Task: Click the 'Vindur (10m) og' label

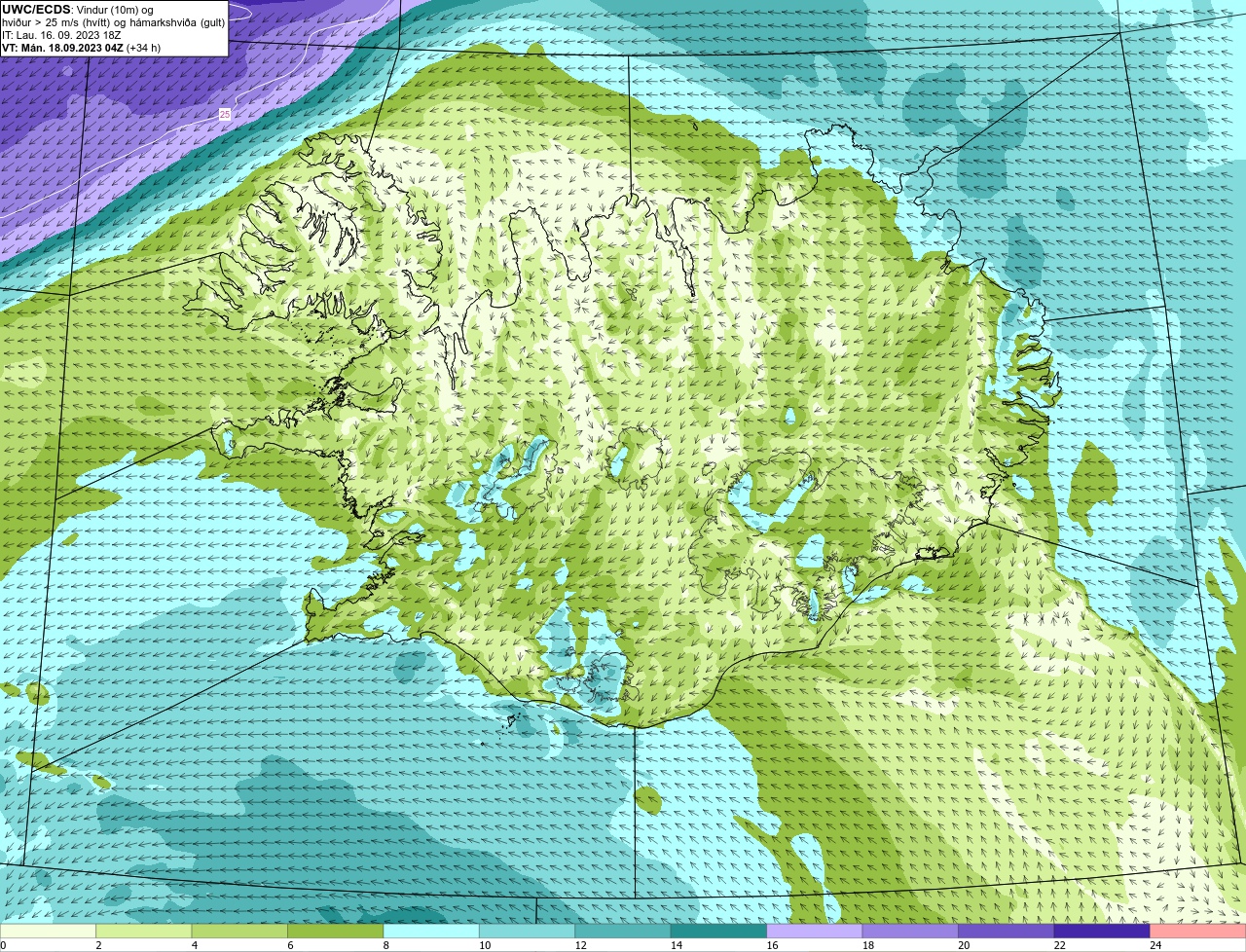Action: point(115,10)
